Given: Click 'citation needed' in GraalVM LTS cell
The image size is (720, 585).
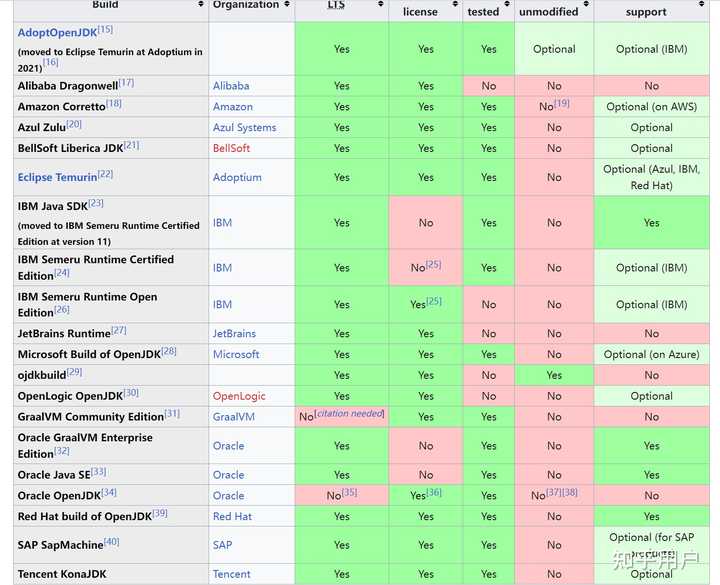Looking at the screenshot, I should pyautogui.click(x=349, y=413).
